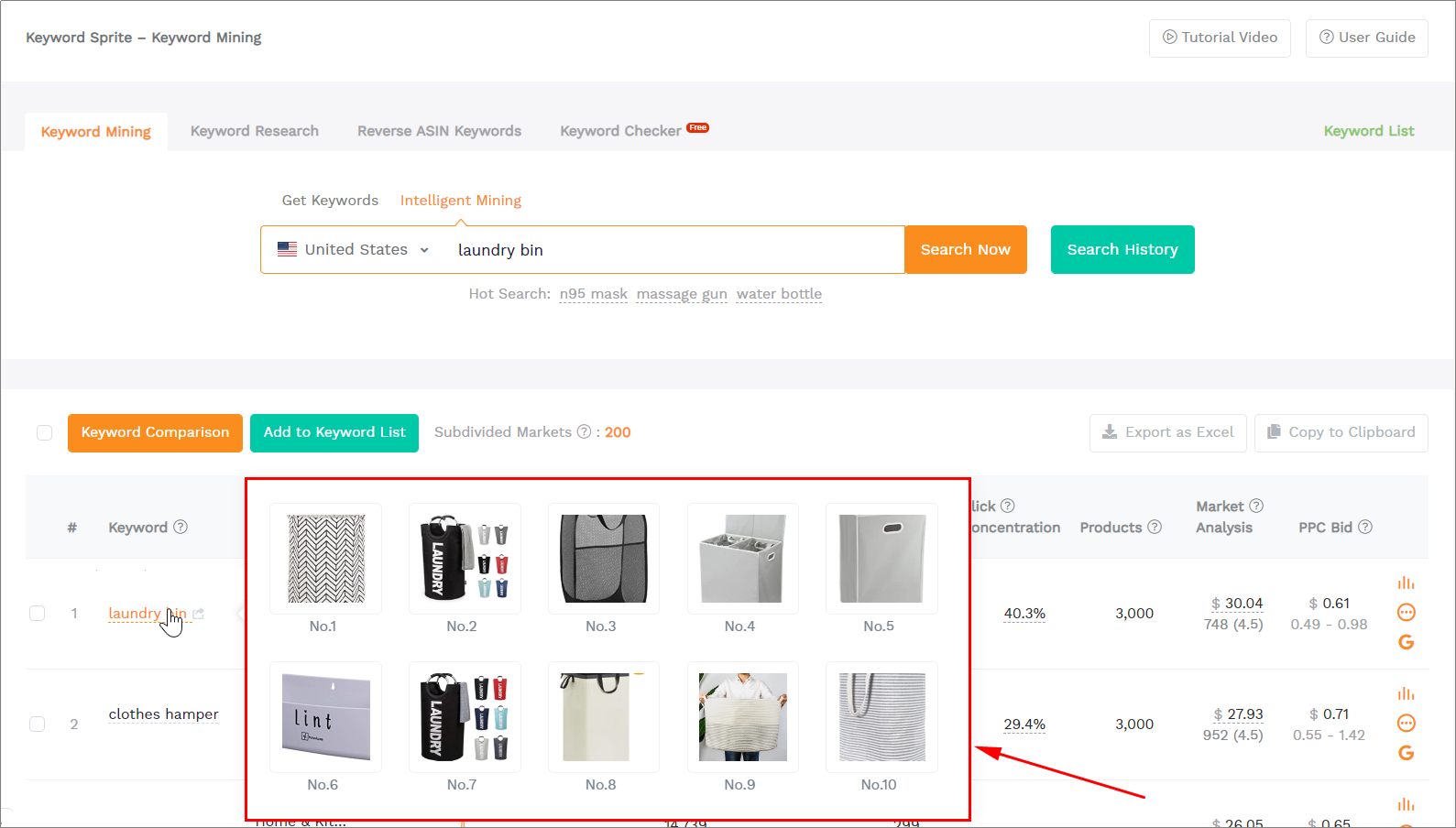This screenshot has width=1456, height=828.
Task: Click the help icon beside Subdivided Markets
Action: point(584,431)
